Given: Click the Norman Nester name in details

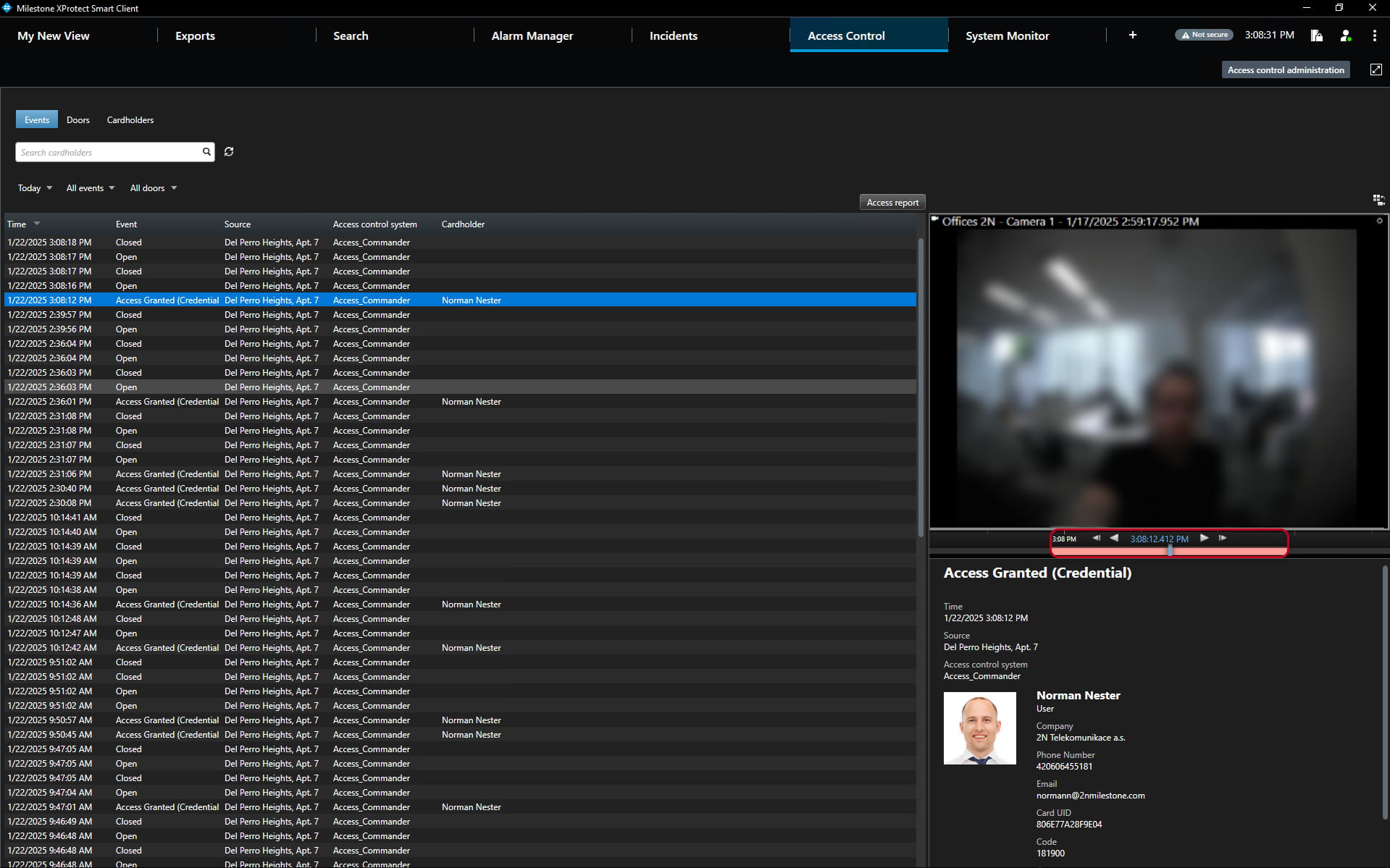Looking at the screenshot, I should [x=1078, y=696].
